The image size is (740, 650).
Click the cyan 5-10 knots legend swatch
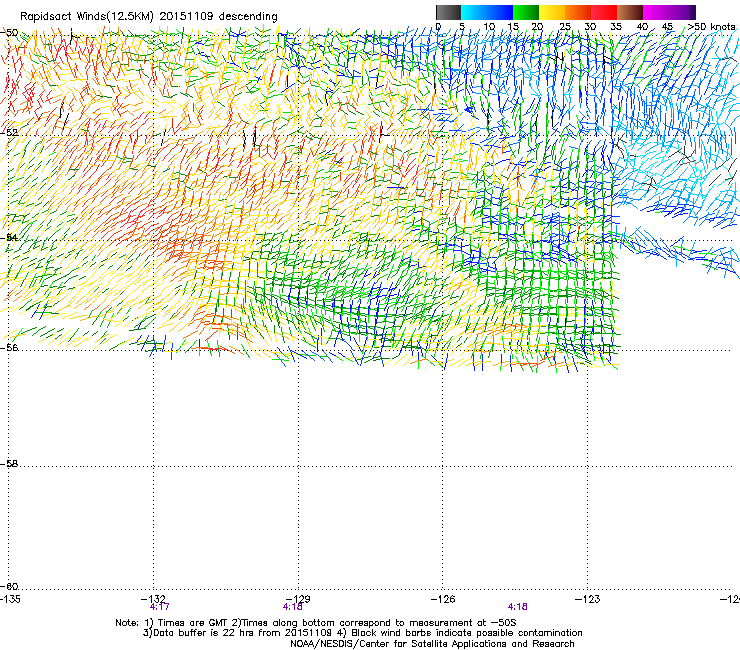point(474,12)
